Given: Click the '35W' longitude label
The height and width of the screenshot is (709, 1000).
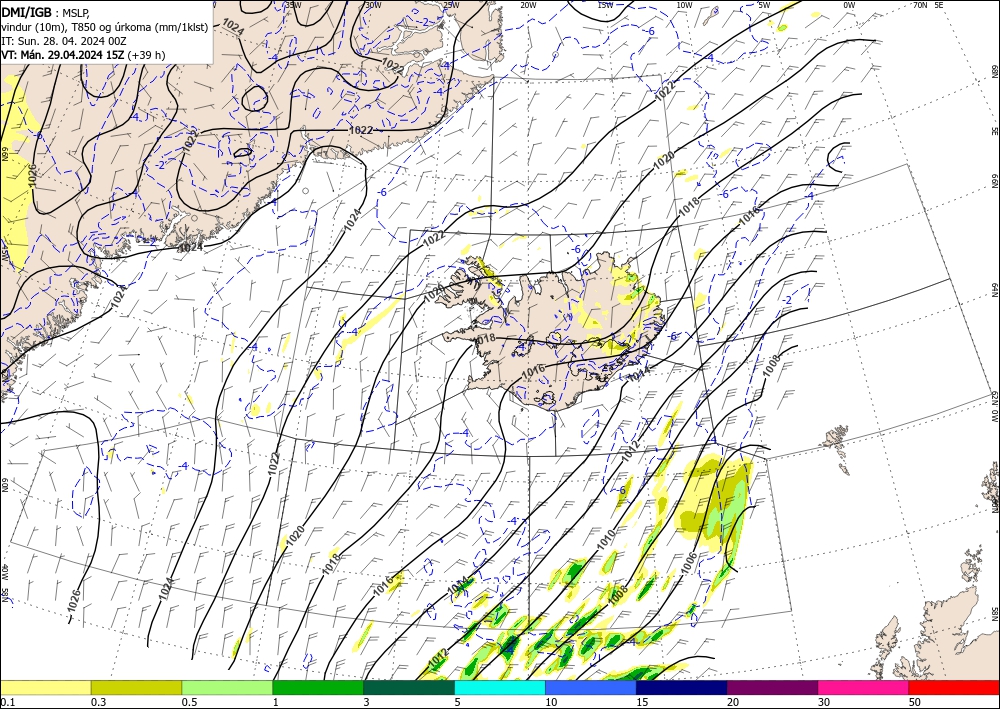Looking at the screenshot, I should click(293, 4).
